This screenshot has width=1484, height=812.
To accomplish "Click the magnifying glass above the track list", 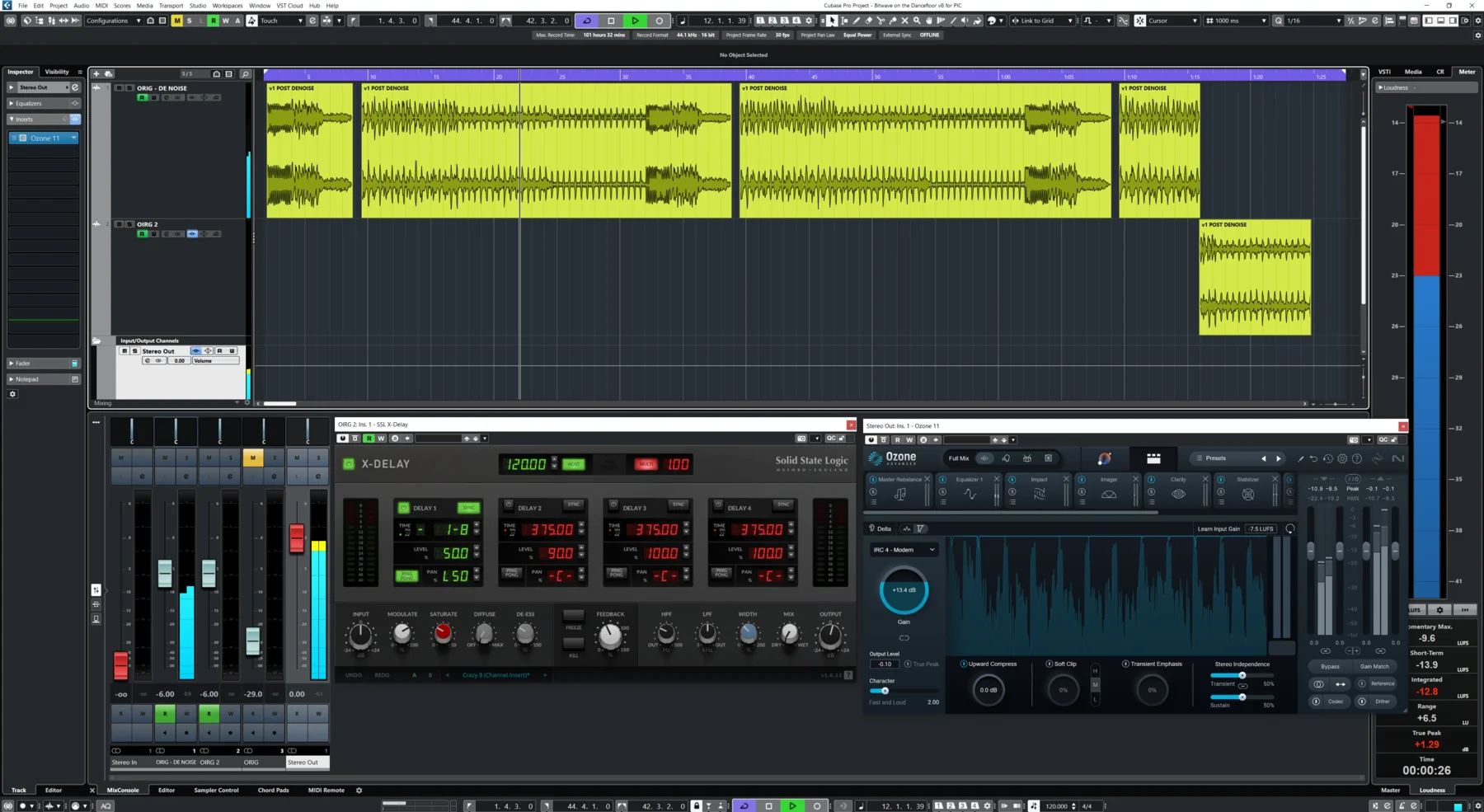I will (245, 73).
